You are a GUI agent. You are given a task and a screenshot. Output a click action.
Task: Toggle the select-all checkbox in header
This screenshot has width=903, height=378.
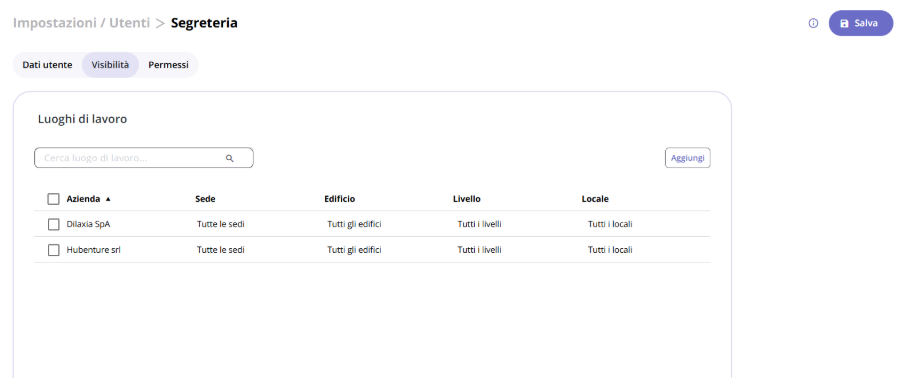pos(54,199)
